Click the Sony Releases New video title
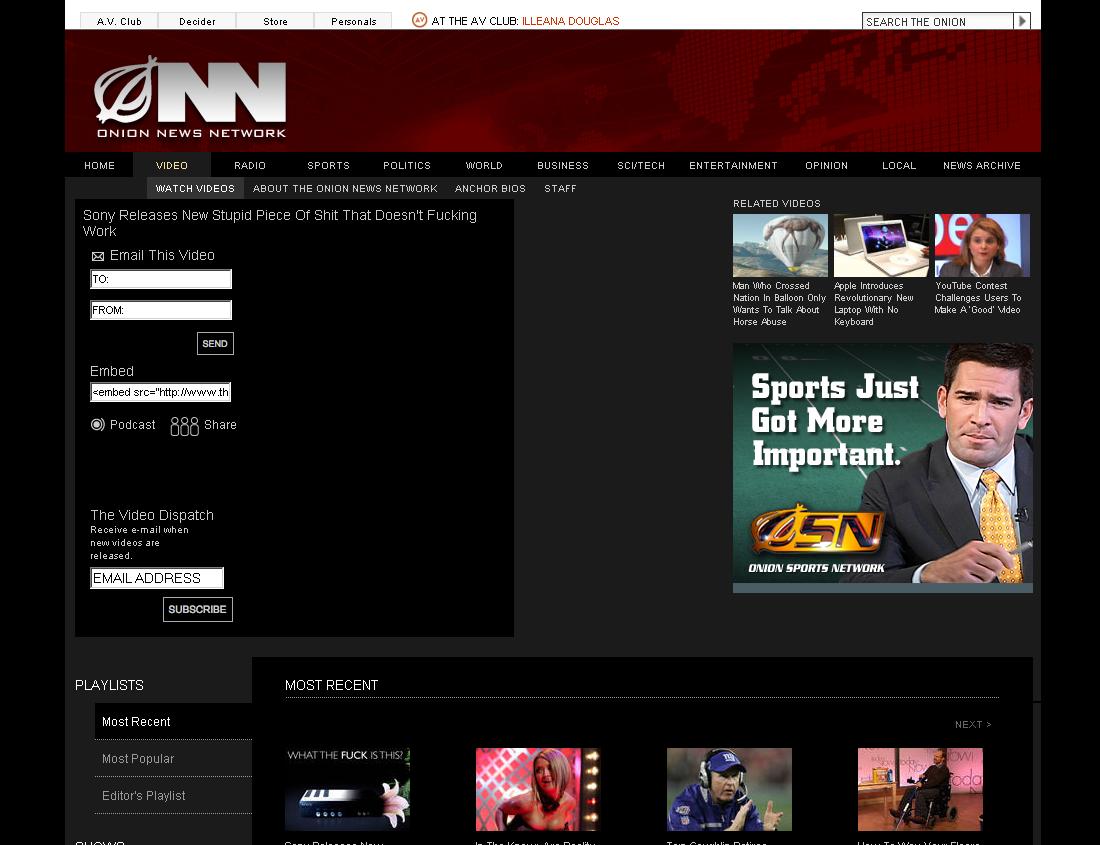This screenshot has height=845, width=1100. click(334, 842)
